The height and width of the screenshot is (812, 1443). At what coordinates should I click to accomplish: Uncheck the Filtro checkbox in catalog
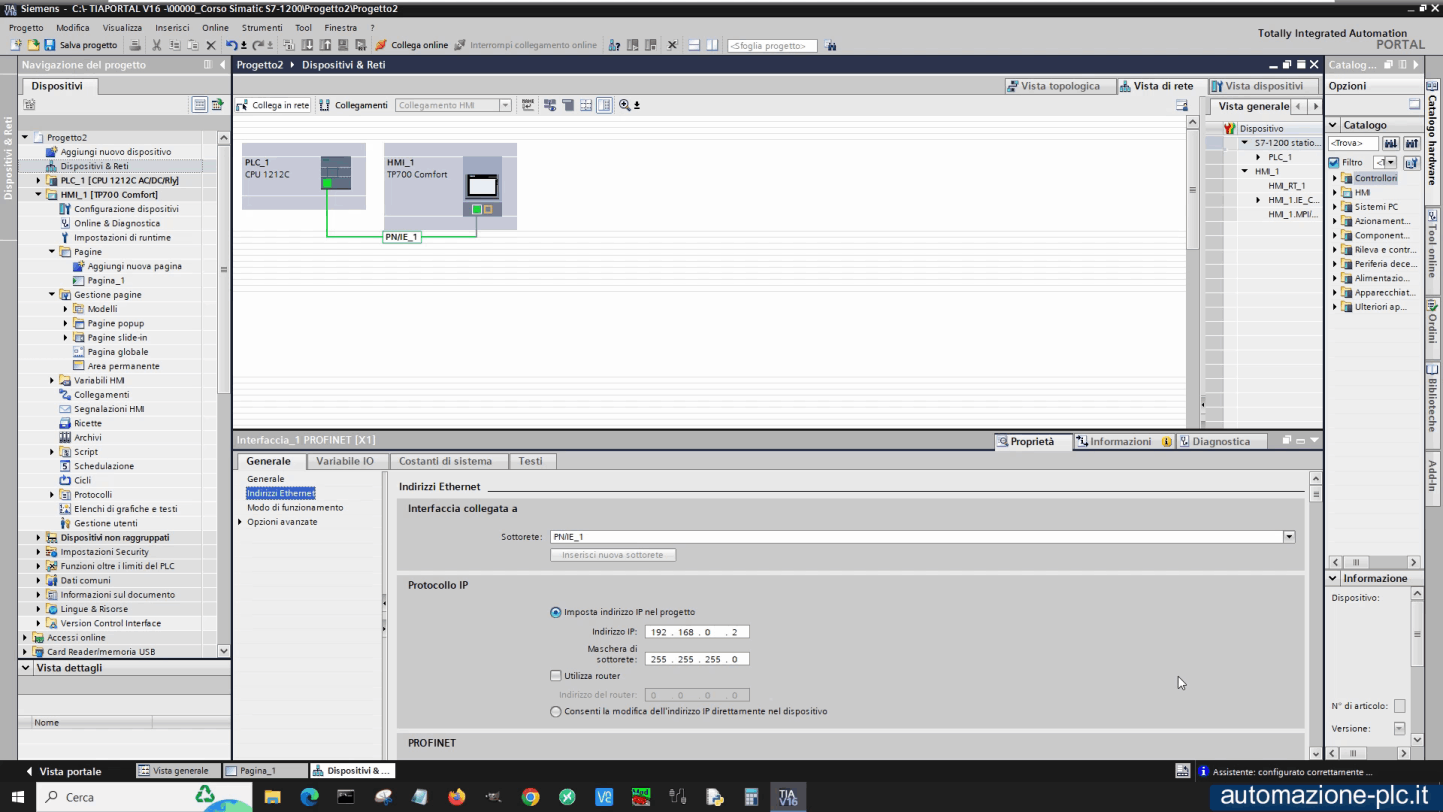(1334, 162)
